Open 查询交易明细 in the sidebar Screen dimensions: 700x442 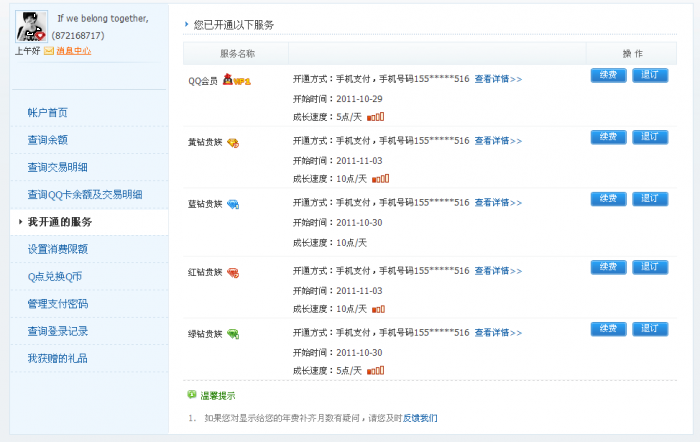tap(58, 167)
